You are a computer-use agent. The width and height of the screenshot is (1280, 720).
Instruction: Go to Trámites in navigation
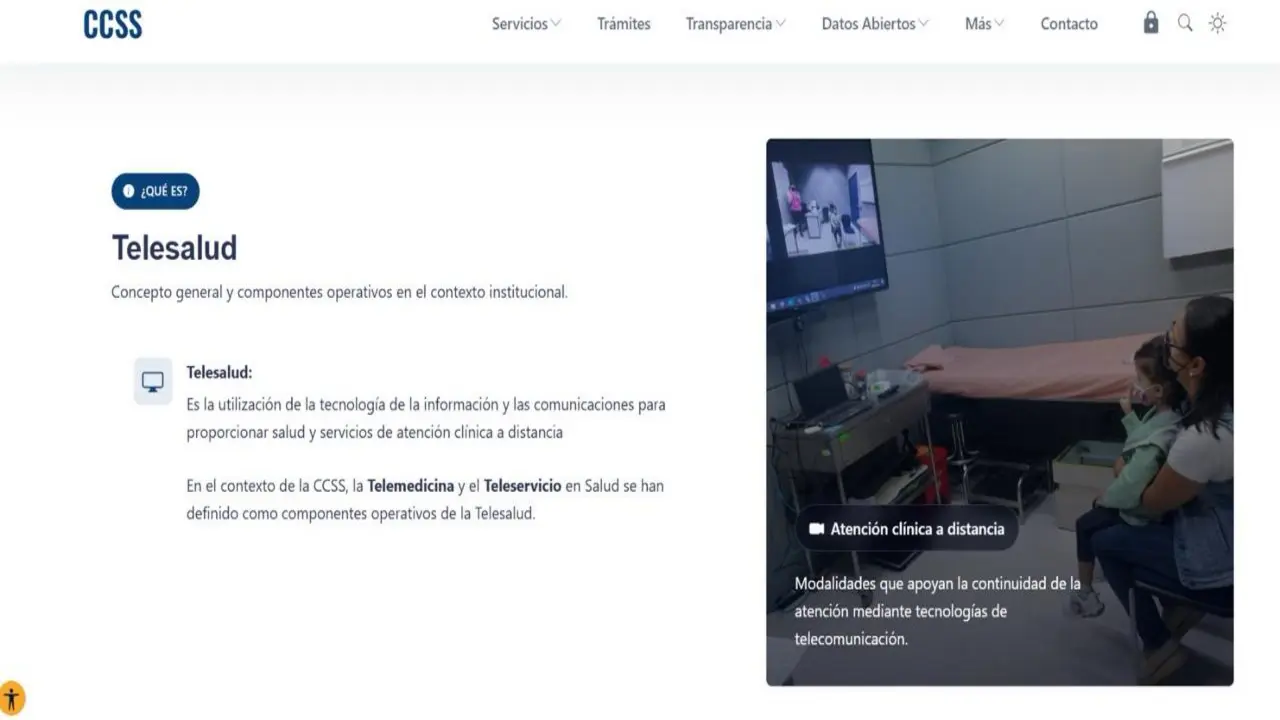[624, 24]
